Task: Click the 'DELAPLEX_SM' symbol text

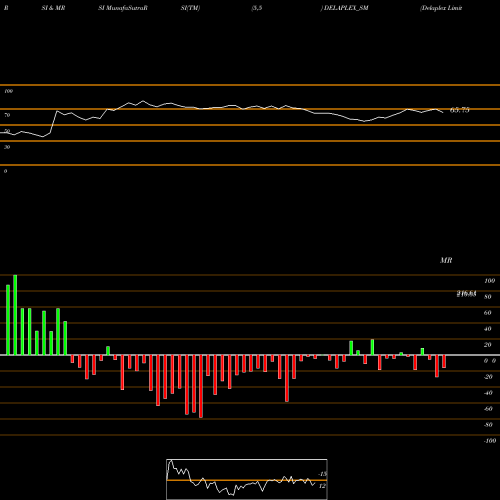Action: tap(346, 8)
